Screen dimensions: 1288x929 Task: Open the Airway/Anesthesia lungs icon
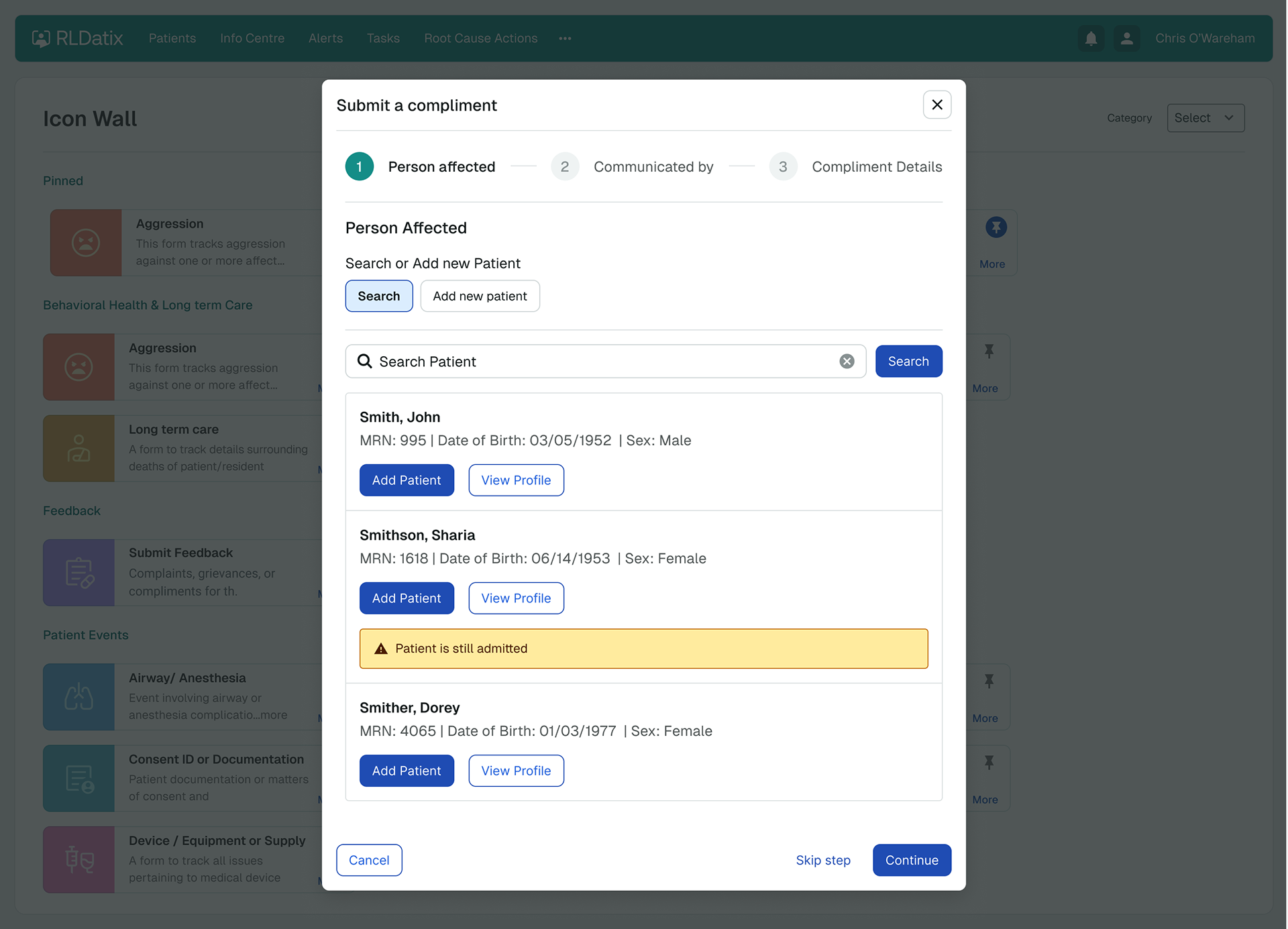point(78,697)
